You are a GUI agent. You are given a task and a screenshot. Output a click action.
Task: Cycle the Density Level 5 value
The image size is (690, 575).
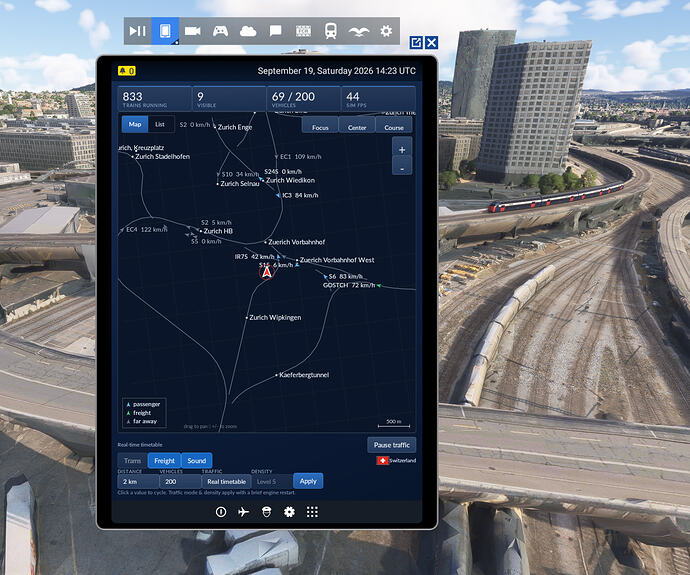coord(272,481)
